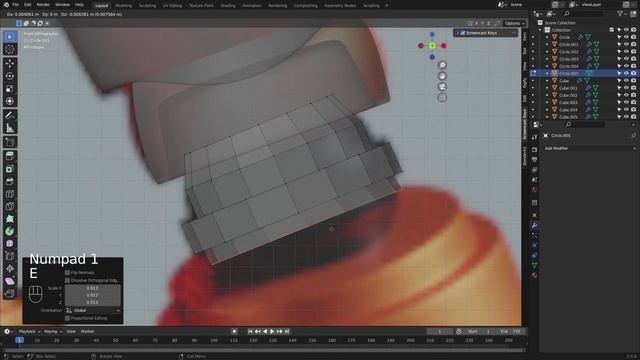Screen dimensions: 640x360
Task: Open the Modifier properties wrench tab
Action: pyautogui.click(x=535, y=225)
